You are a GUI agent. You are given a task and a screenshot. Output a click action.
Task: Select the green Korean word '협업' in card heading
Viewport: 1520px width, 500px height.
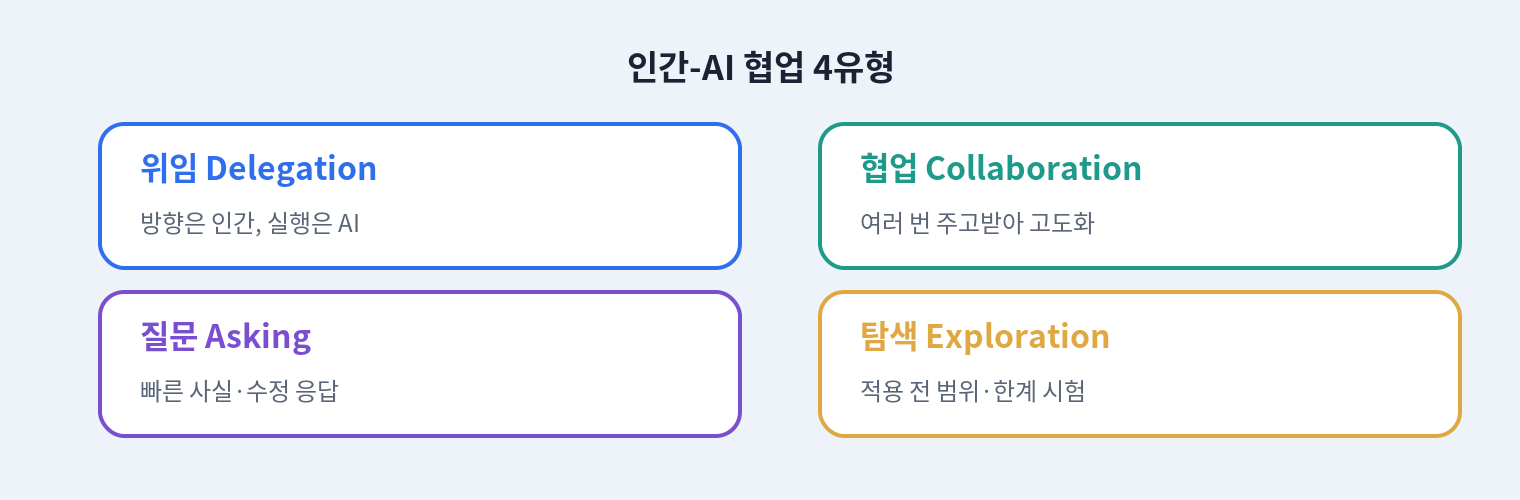(888, 168)
